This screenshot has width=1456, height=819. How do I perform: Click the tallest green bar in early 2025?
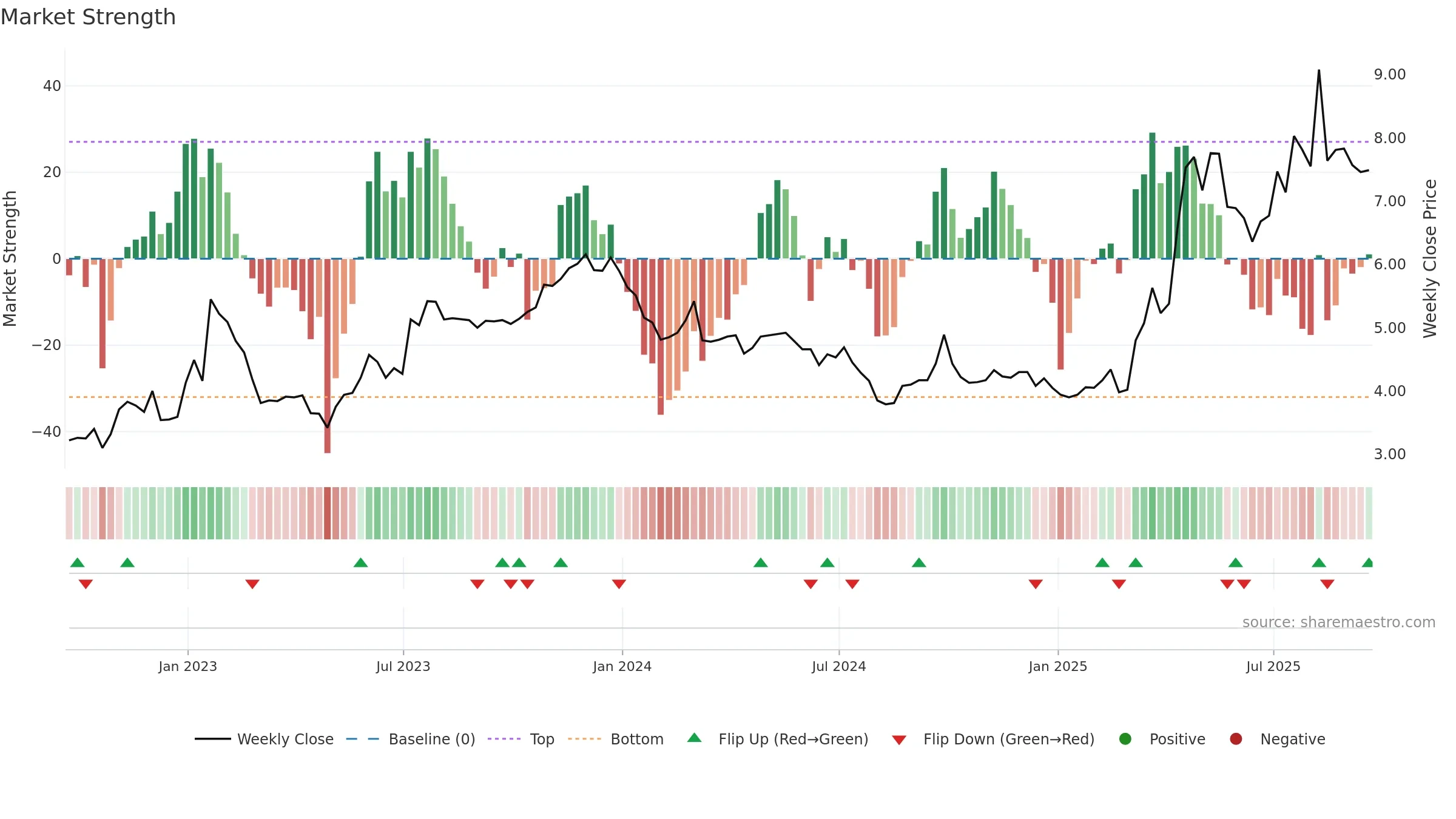coord(1152,195)
